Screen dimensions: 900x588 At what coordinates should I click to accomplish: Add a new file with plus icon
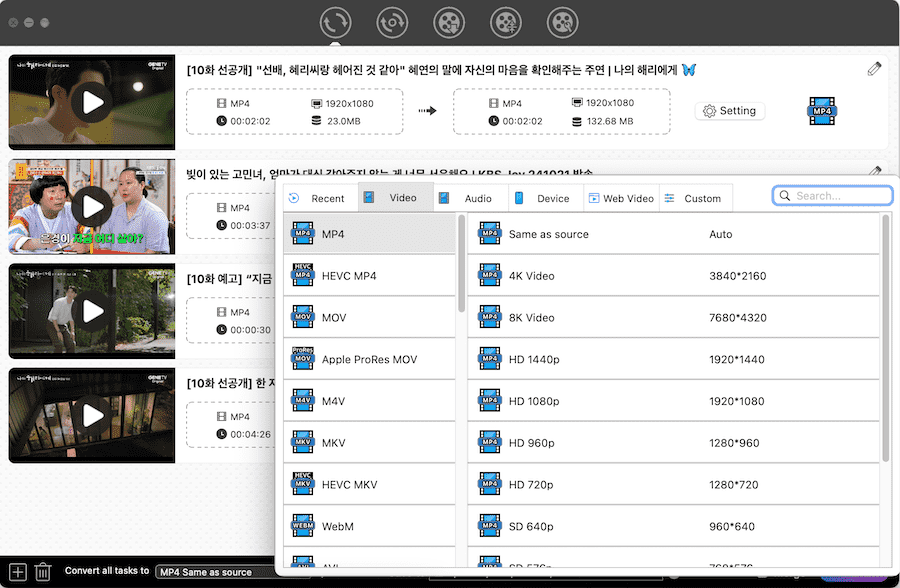pyautogui.click(x=18, y=572)
